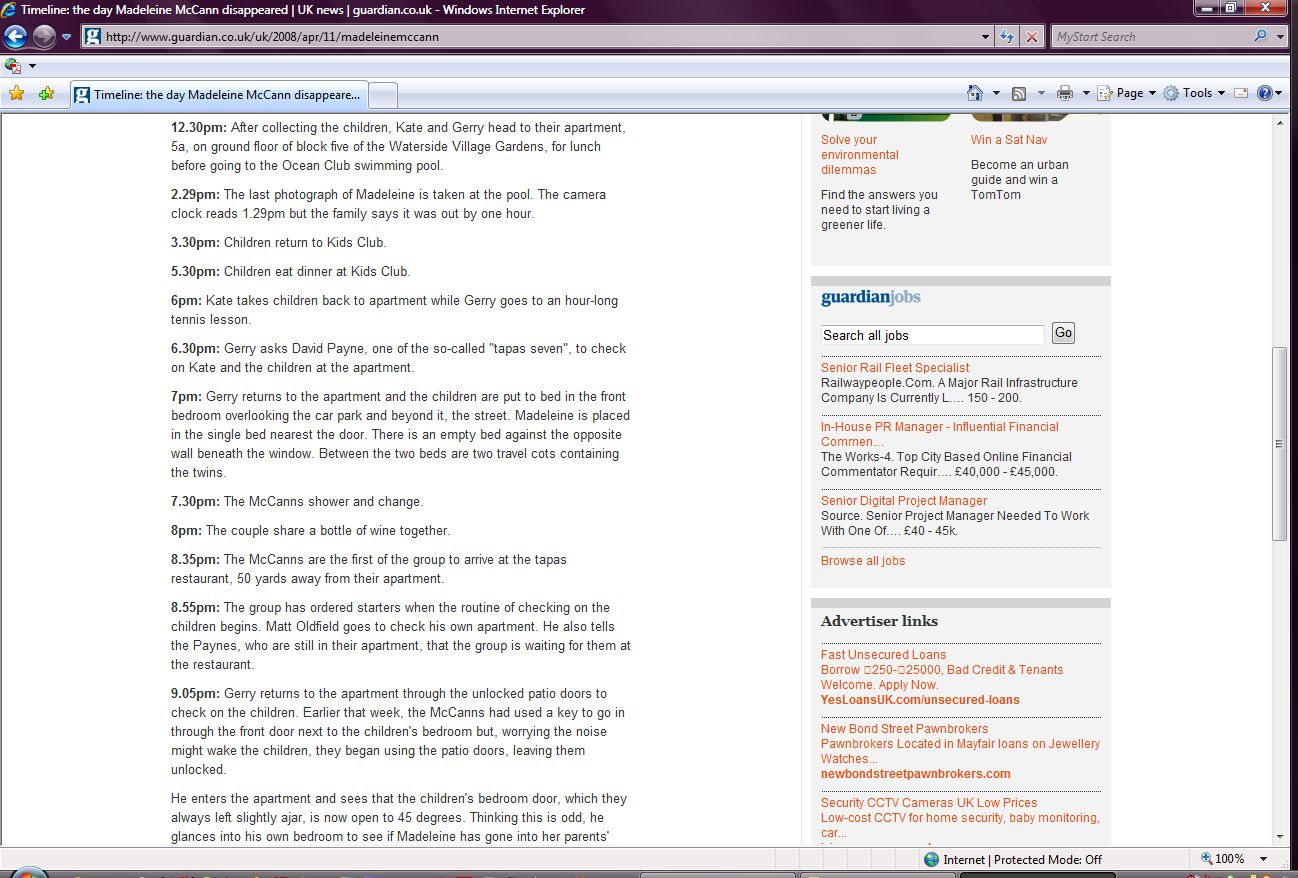Screen dimensions: 1298x878
Task: Expand the address bar history dropdown
Action: (x=986, y=37)
